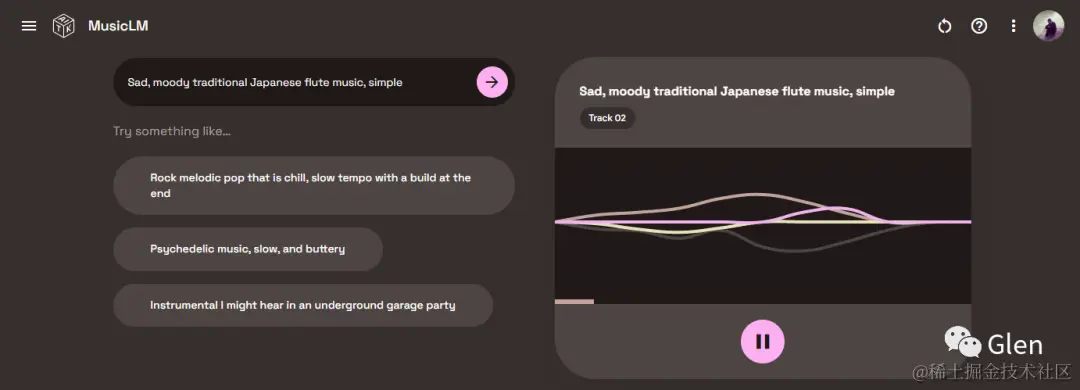Click the WeChat Glen watermark icon

pos(963,342)
